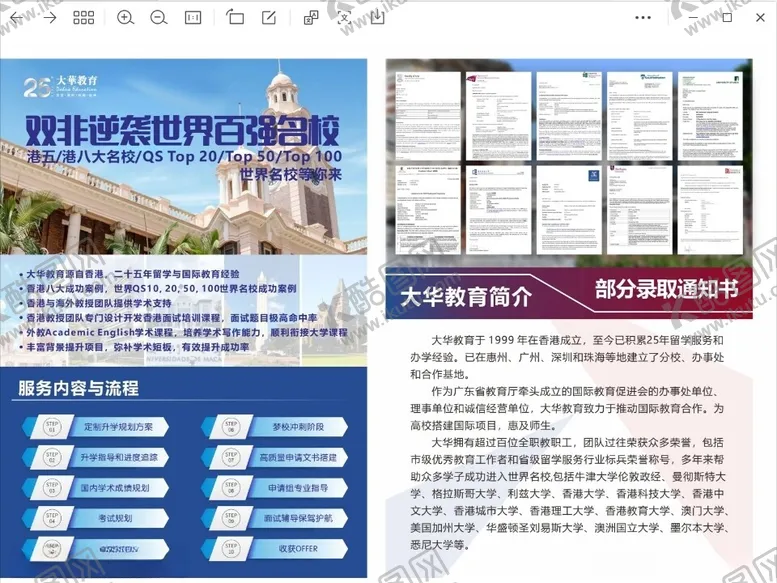Image resolution: width=777 pixels, height=583 pixels.
Task: Rotate the image
Action: click(235, 17)
